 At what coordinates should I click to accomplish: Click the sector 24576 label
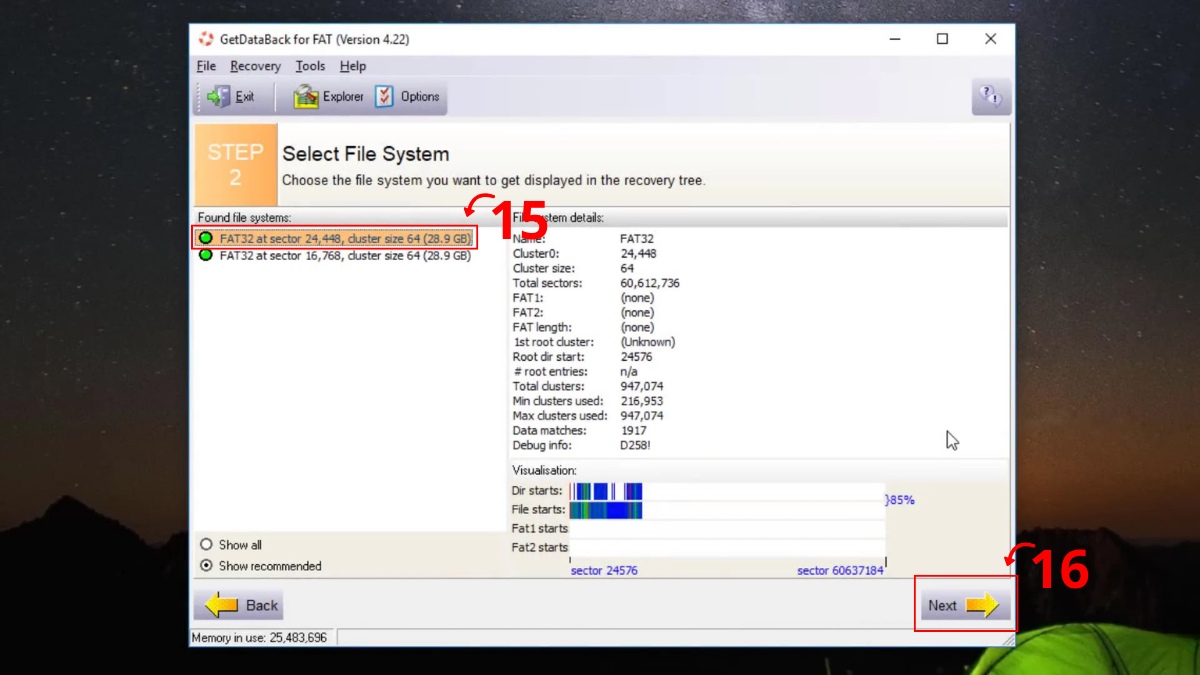(604, 571)
